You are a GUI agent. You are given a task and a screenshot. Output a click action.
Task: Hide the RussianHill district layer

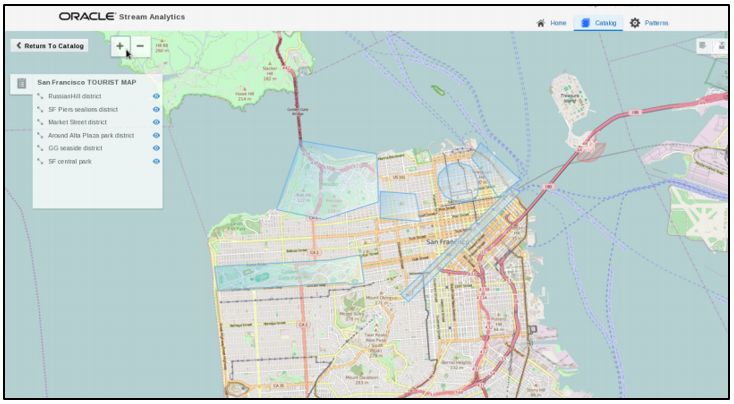tap(156, 96)
